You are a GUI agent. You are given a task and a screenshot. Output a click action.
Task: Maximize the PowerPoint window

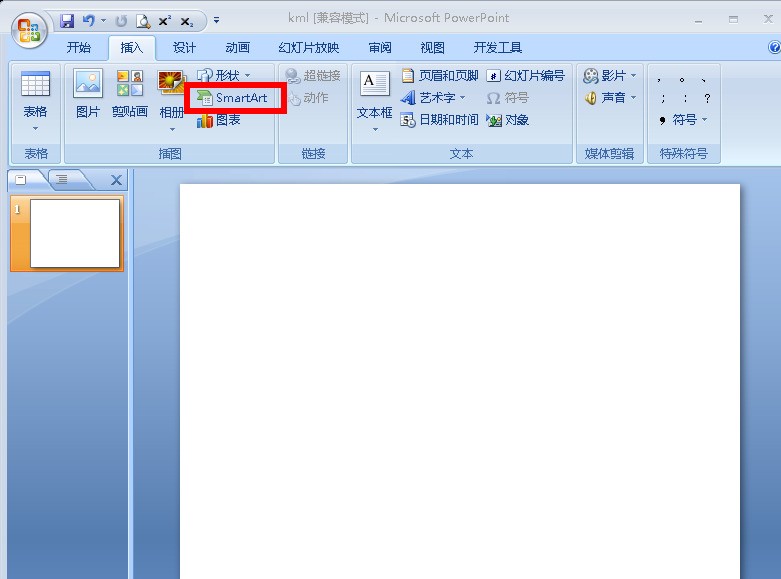click(733, 19)
